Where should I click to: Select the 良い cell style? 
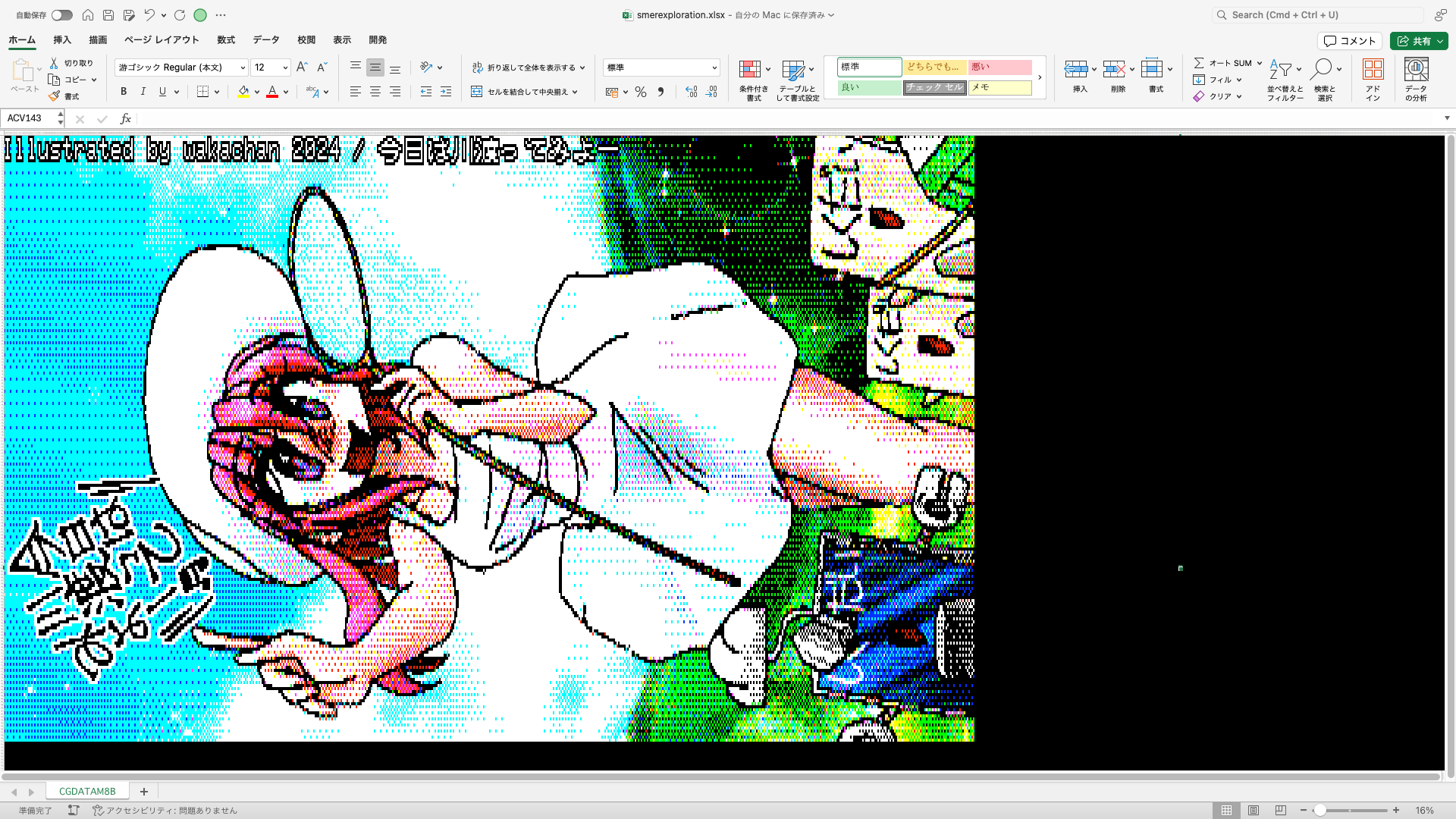869,87
